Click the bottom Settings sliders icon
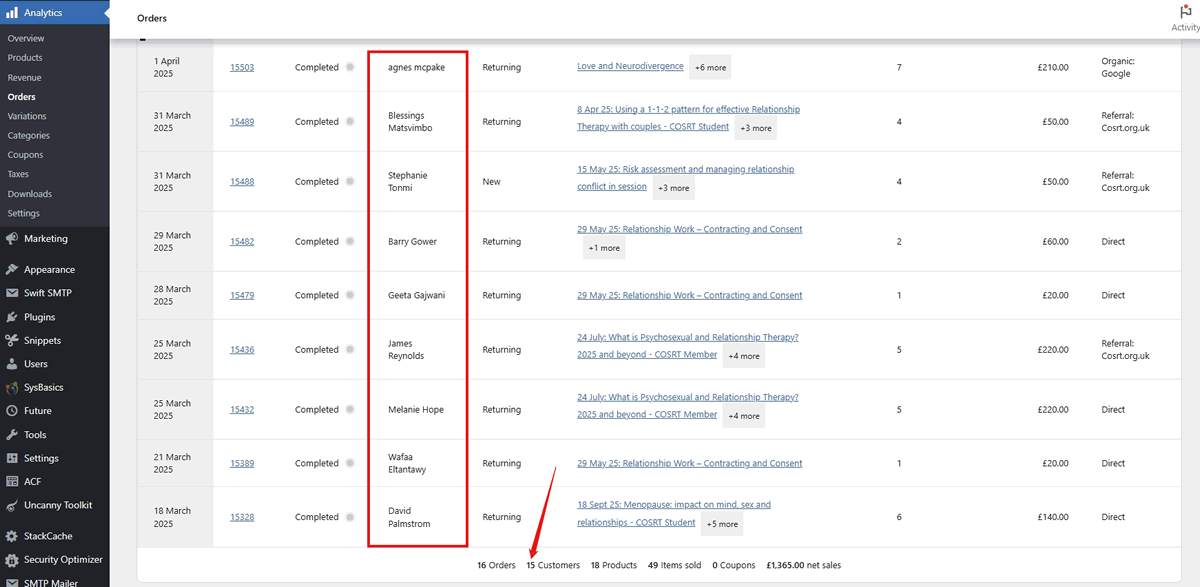Image resolution: width=1200 pixels, height=587 pixels. tap(12, 458)
